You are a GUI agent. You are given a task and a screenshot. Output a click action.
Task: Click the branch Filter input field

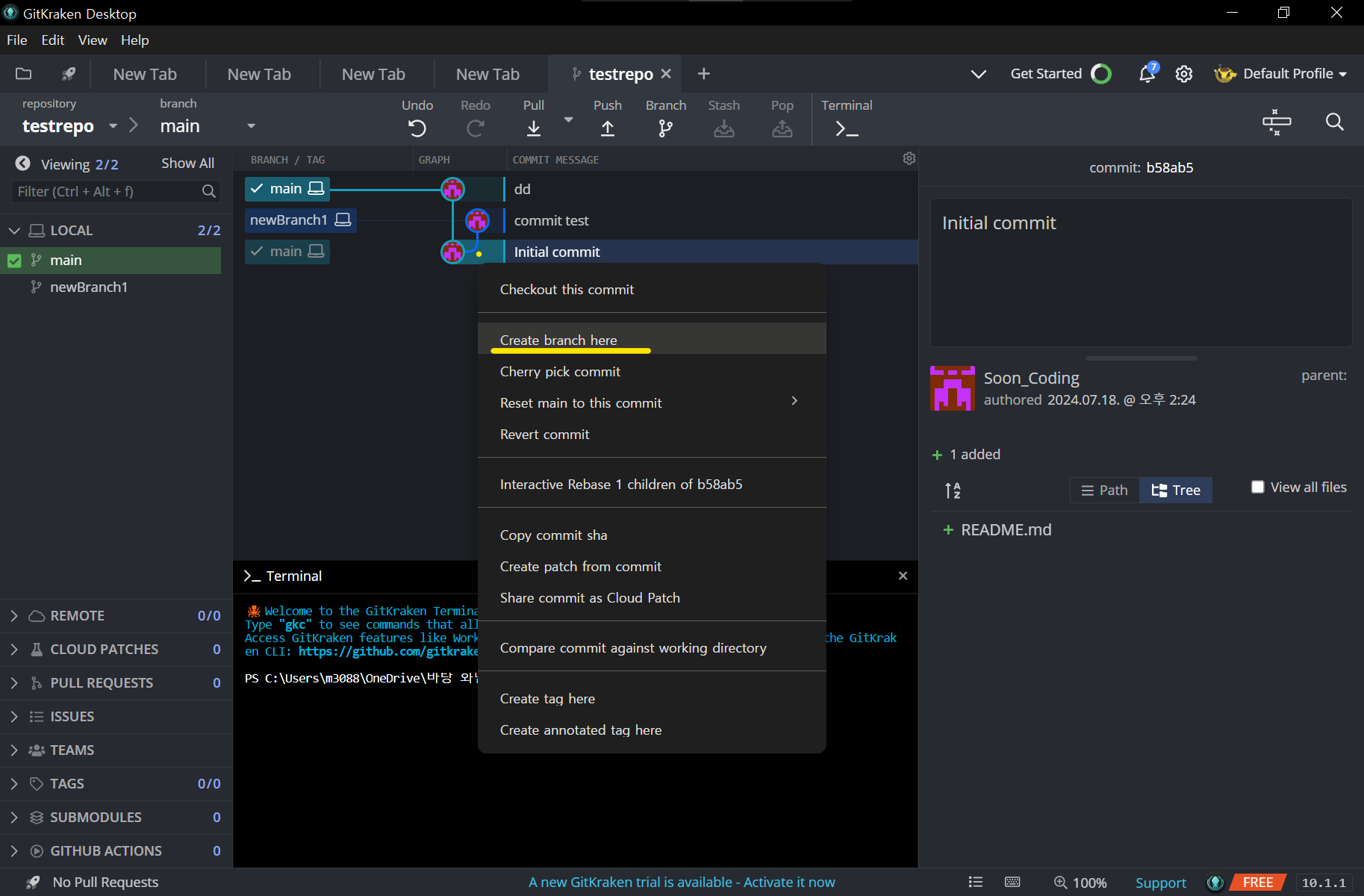click(116, 192)
